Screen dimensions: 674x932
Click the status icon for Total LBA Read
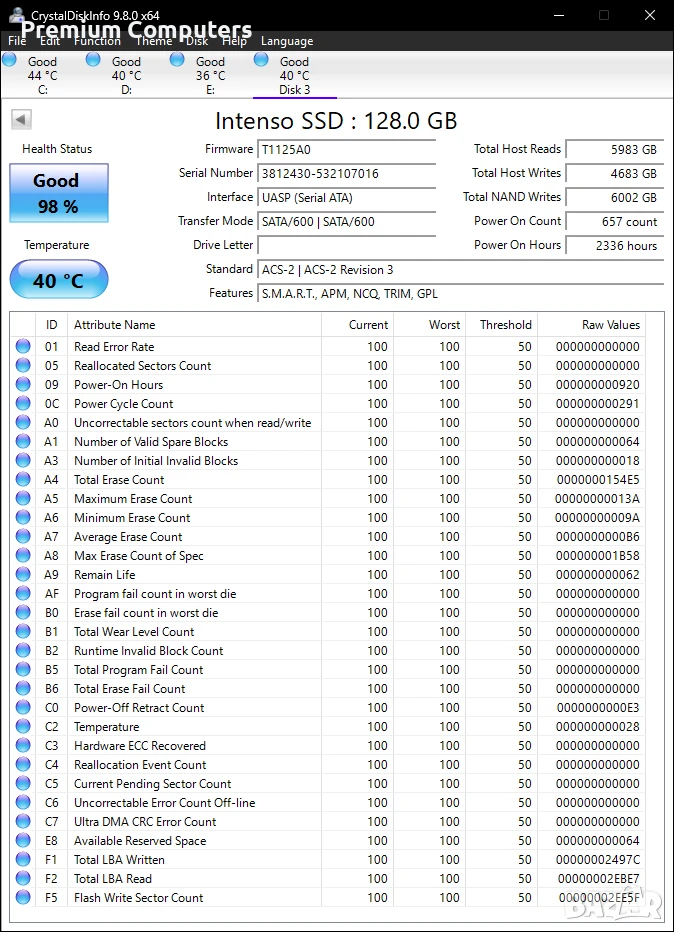click(23, 879)
